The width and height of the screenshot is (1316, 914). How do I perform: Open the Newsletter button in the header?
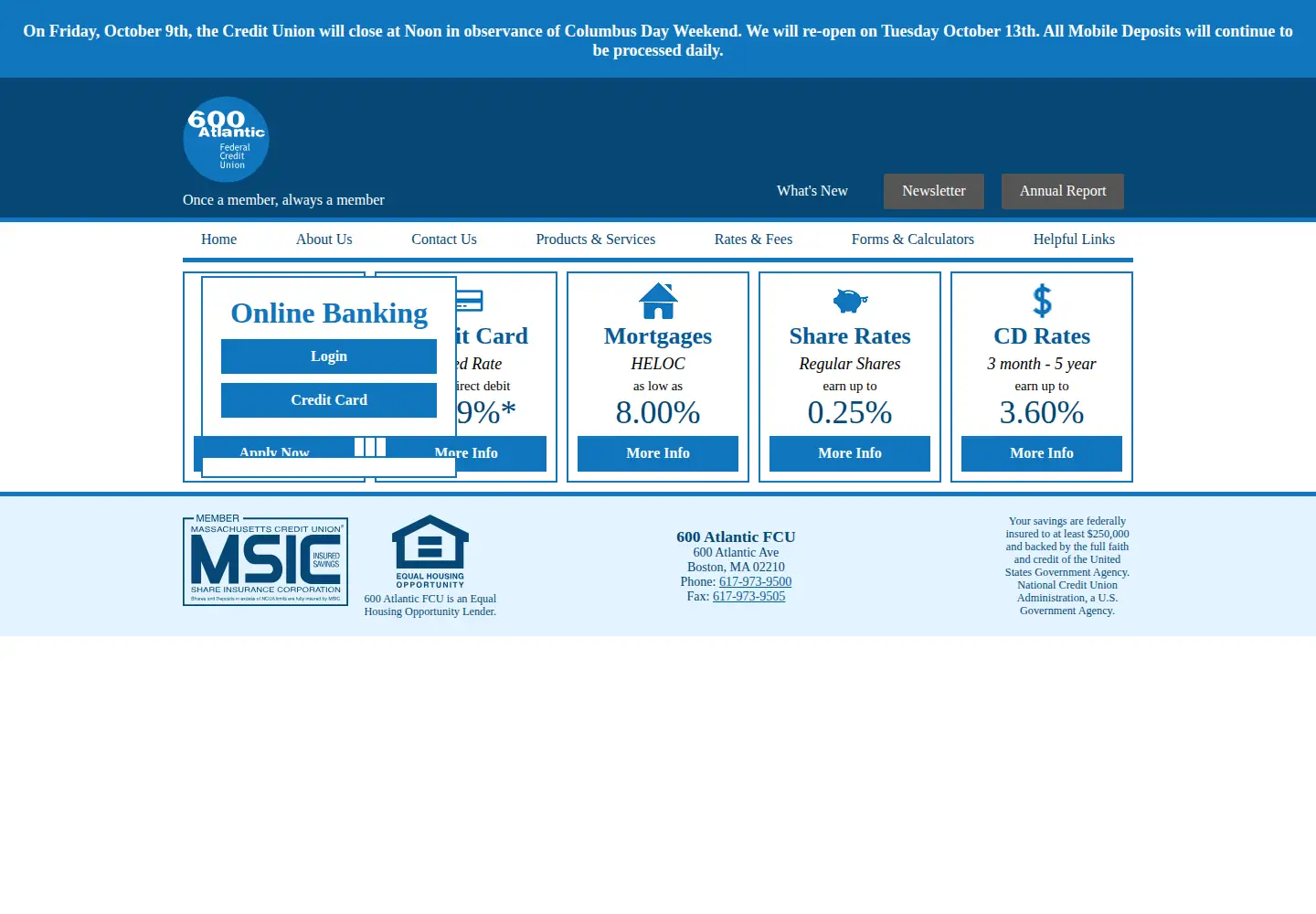click(934, 191)
